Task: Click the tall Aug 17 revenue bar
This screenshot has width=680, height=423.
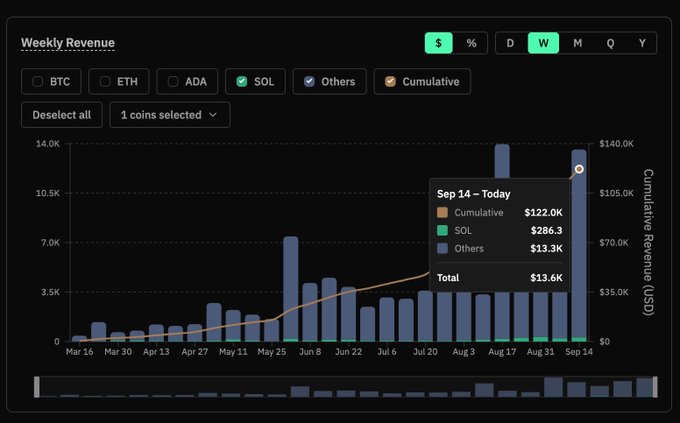Action: click(502, 161)
